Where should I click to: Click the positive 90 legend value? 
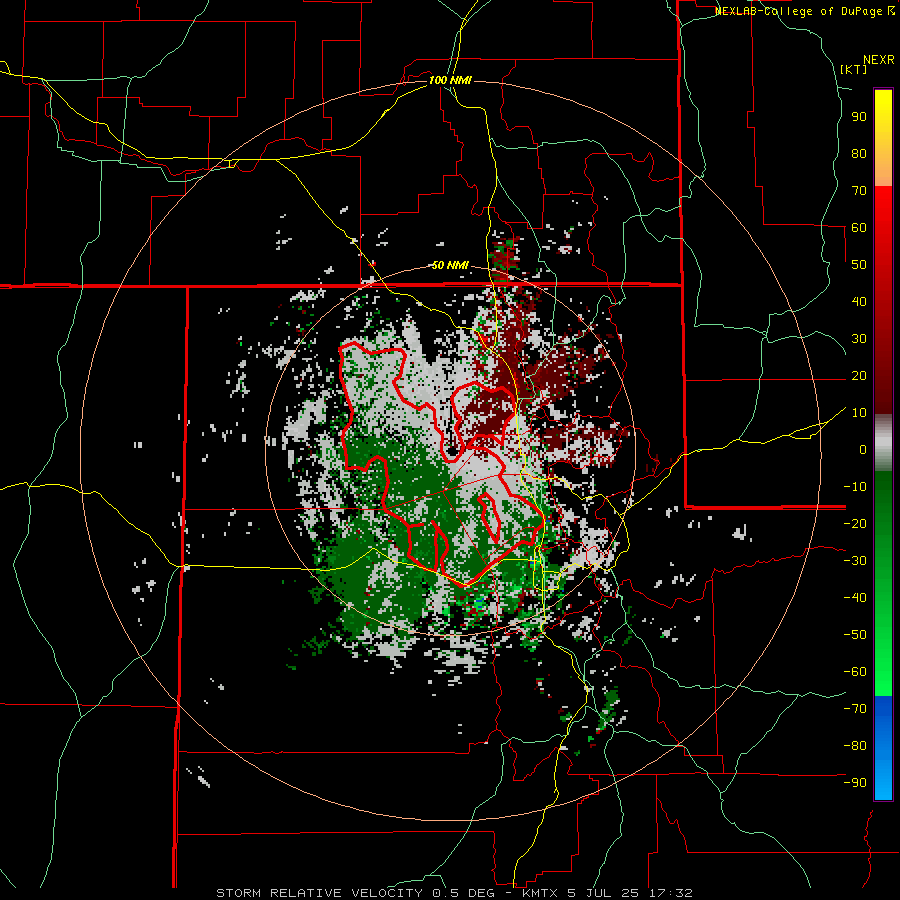[859, 117]
